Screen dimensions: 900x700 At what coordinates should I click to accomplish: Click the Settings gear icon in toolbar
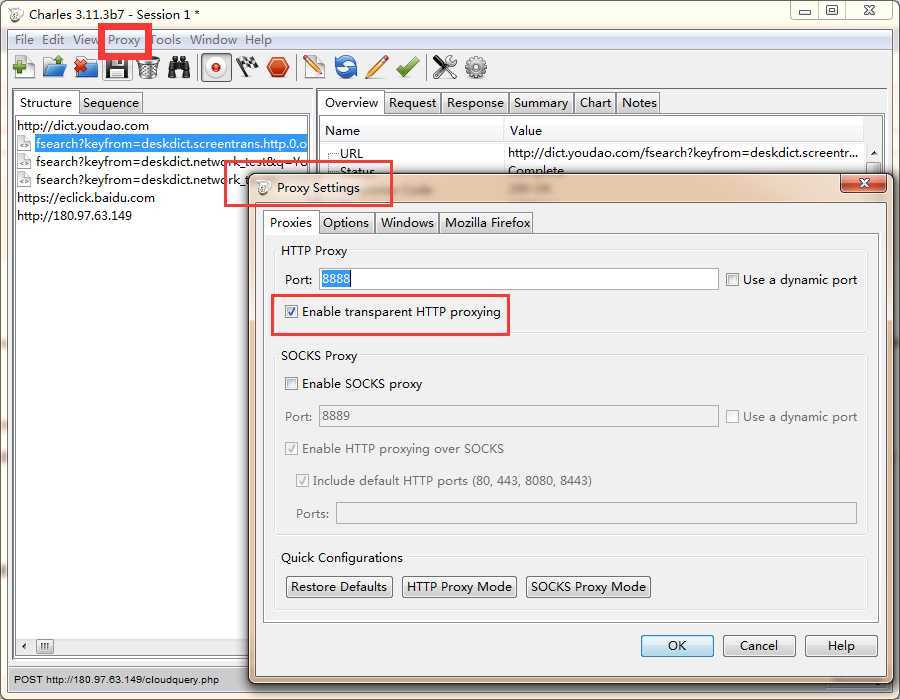pyautogui.click(x=476, y=67)
